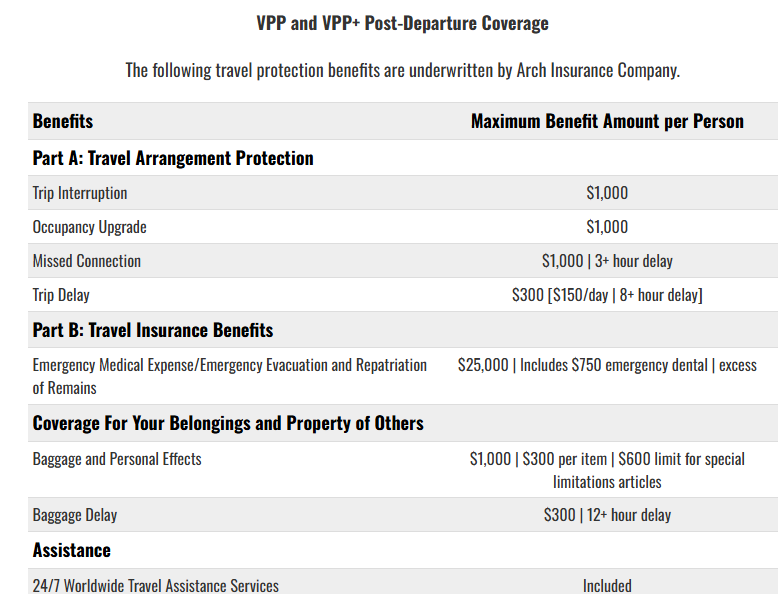Click the $1,000 amount for Trip Interruption

(607, 193)
